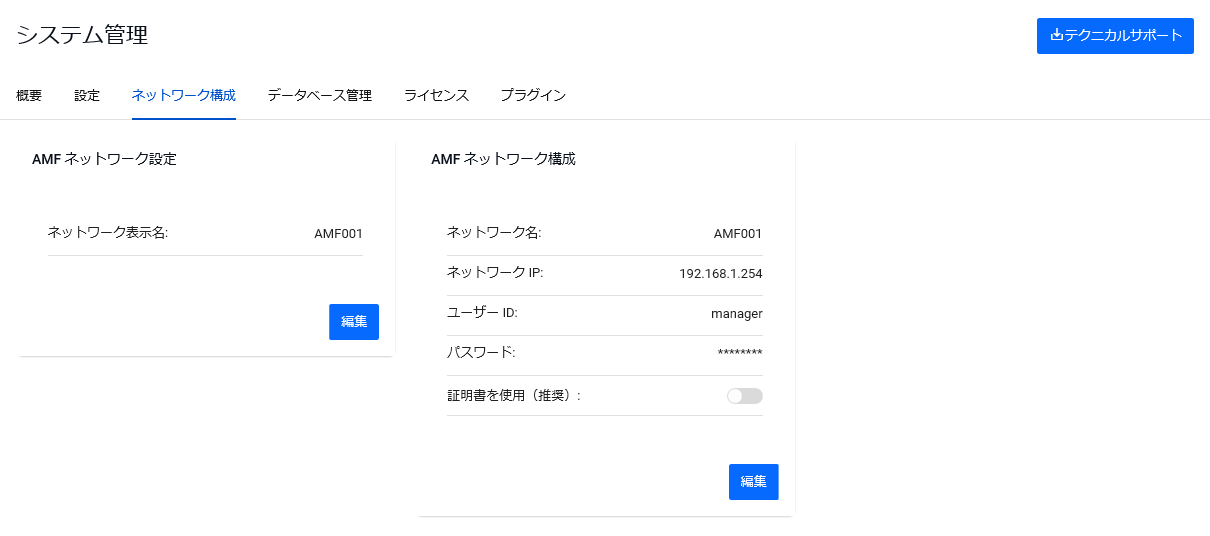Switch to the 設定 tab
Viewport: 1210px width, 536px height.
pyautogui.click(x=87, y=96)
